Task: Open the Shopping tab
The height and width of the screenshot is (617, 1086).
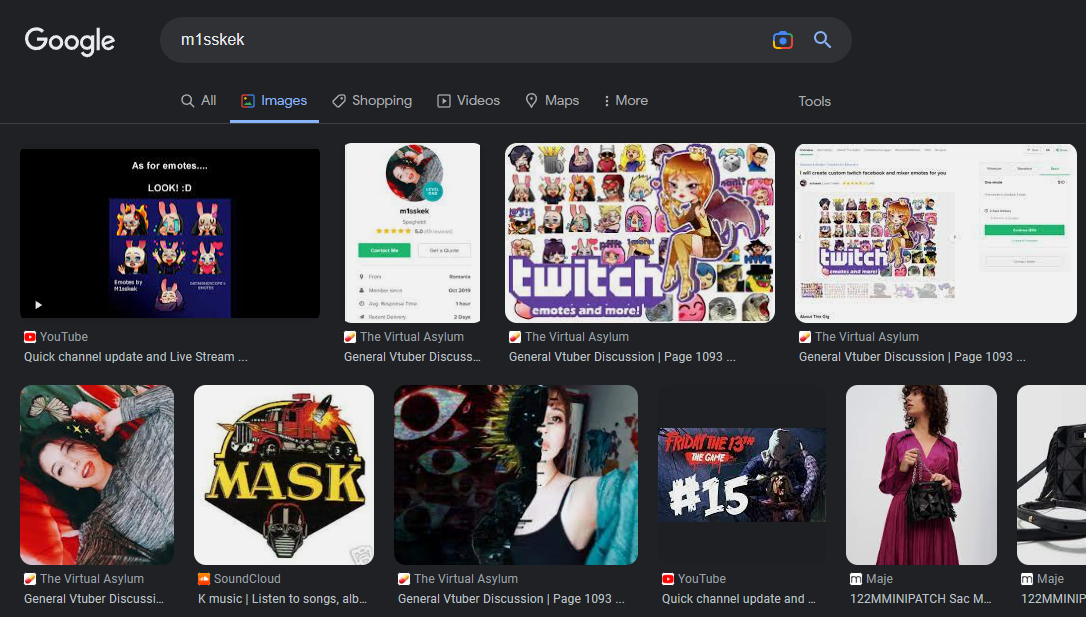Action: click(x=372, y=100)
